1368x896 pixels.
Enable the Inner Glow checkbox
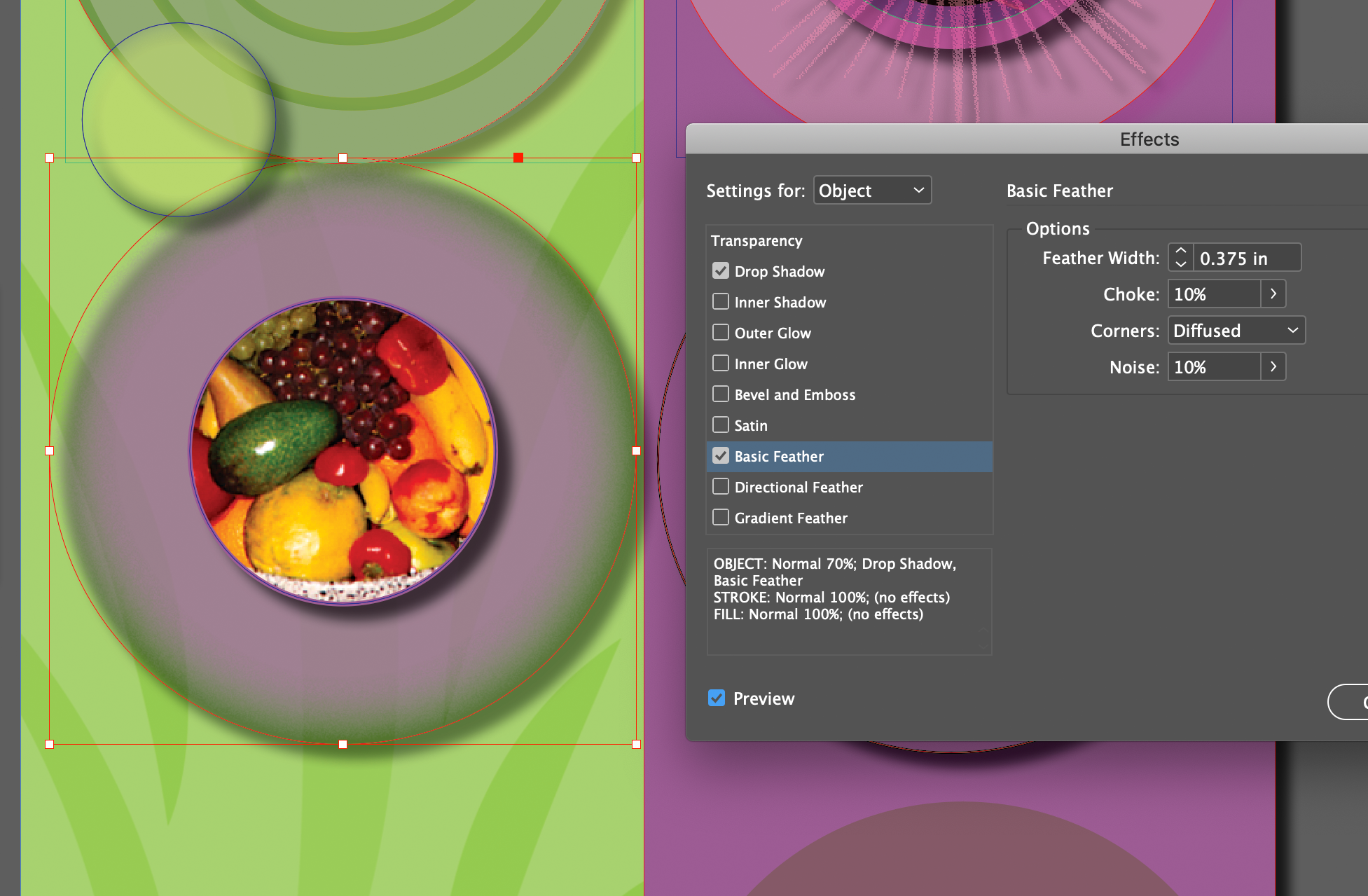[x=721, y=364]
